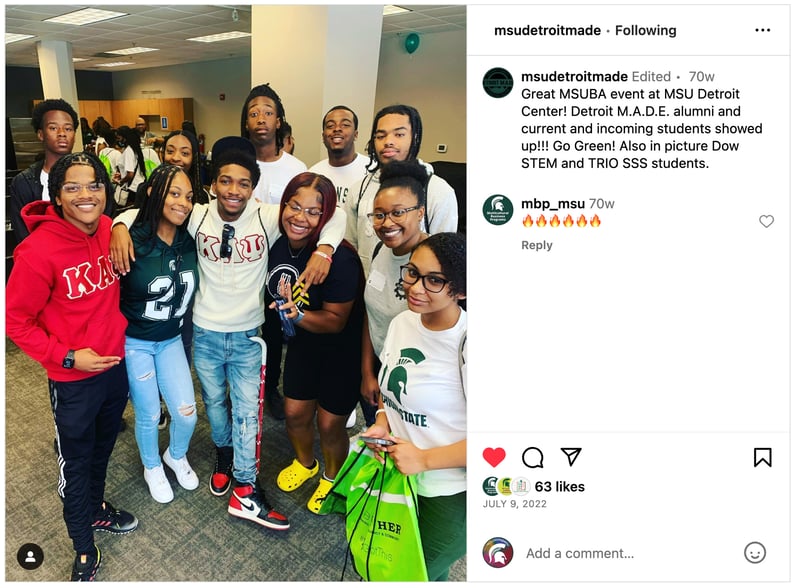Click the July 9, 2022 date
The width and height of the screenshot is (797, 588).
pos(514,504)
